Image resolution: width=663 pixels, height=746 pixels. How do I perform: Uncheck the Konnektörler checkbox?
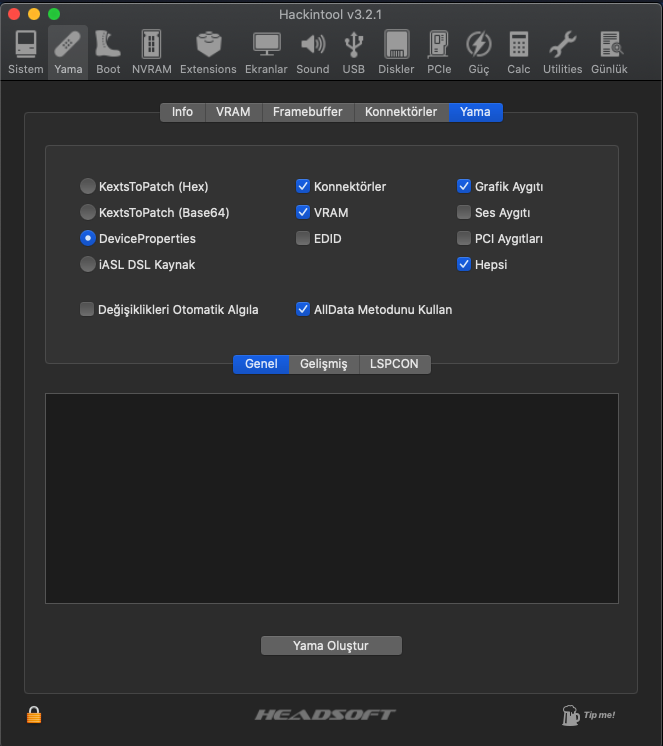pyautogui.click(x=303, y=186)
